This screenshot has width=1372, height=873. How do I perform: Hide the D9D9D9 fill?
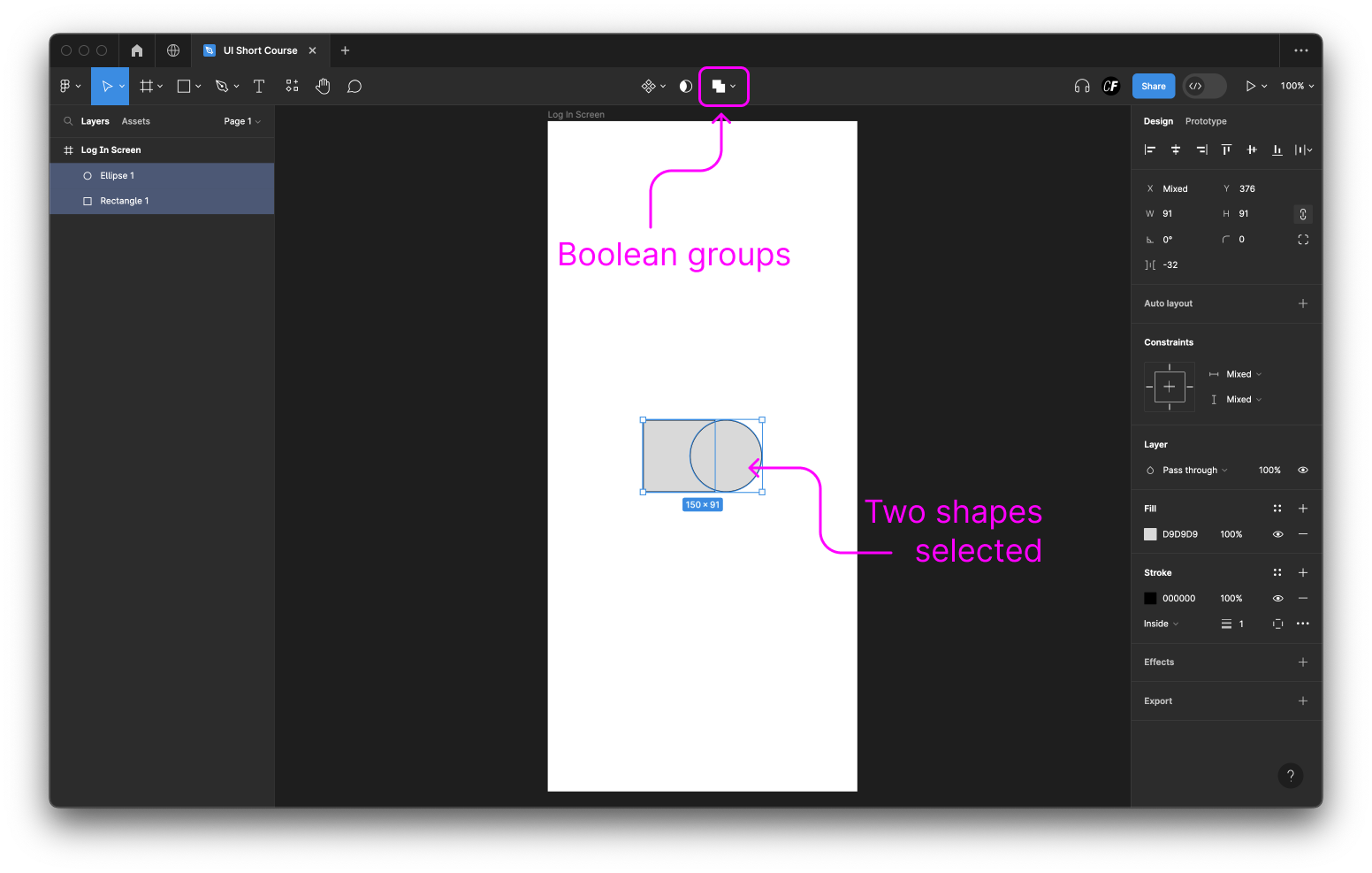pyautogui.click(x=1277, y=534)
